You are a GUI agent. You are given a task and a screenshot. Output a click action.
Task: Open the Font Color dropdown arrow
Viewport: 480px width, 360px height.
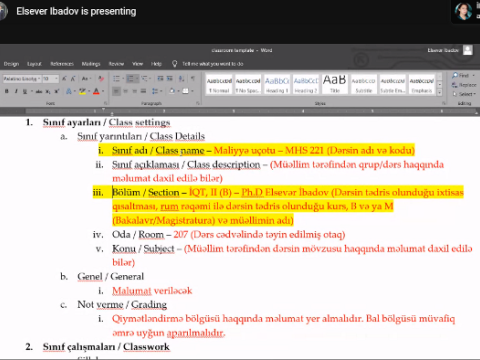[103, 91]
